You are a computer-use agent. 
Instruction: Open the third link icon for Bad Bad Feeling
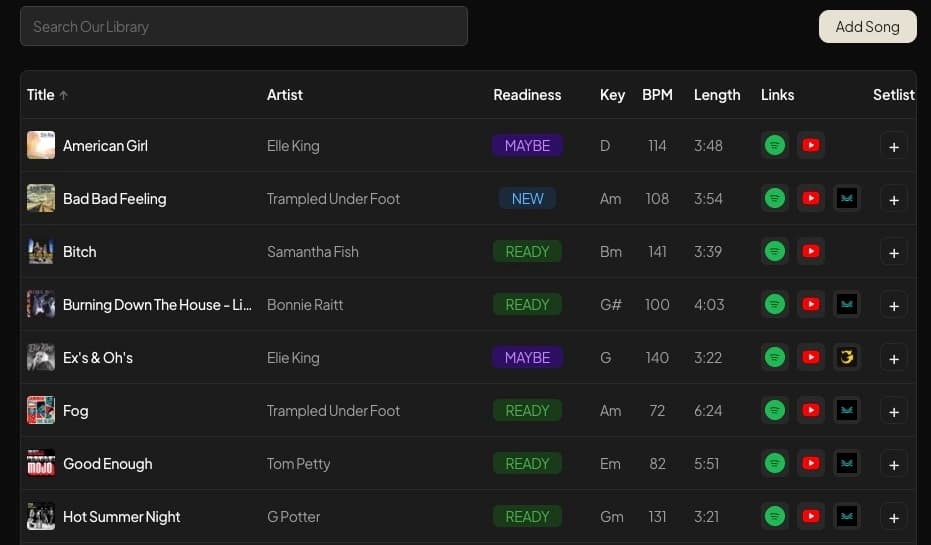(847, 198)
